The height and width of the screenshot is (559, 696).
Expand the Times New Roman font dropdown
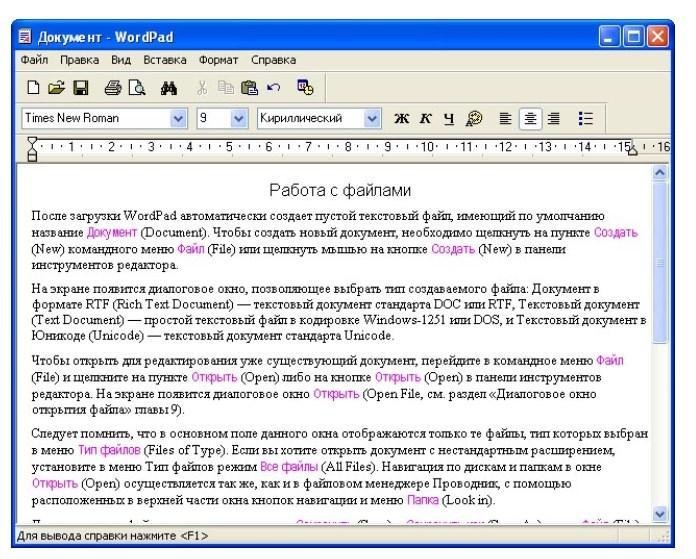[x=178, y=119]
